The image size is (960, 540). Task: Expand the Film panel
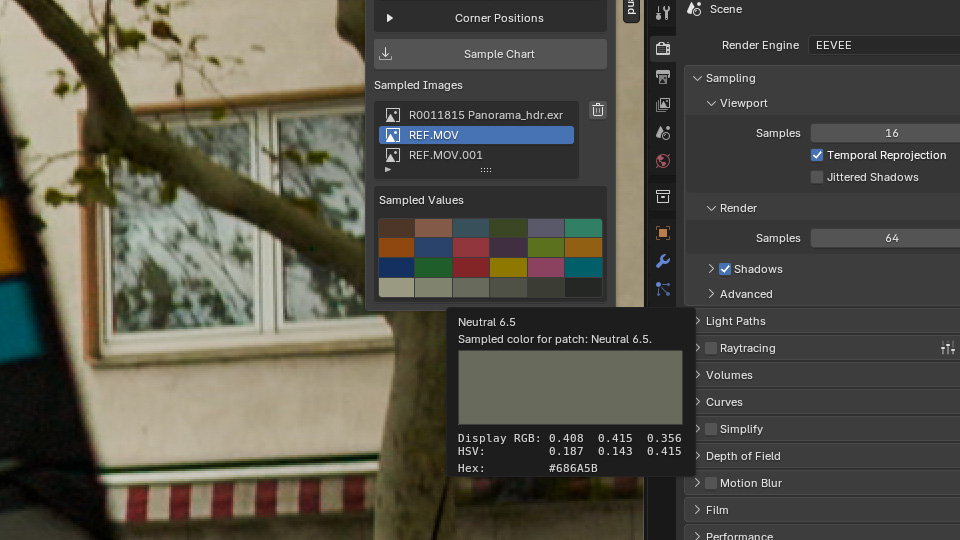[697, 509]
